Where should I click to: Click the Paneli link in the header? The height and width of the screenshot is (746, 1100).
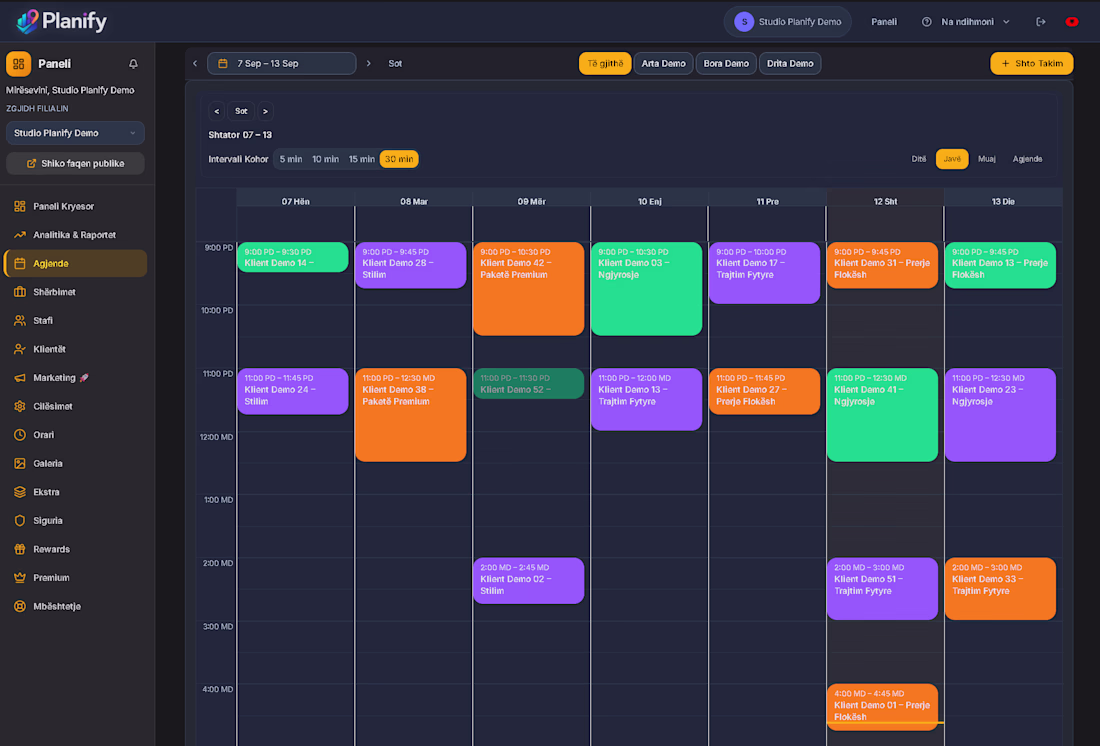click(x=884, y=22)
